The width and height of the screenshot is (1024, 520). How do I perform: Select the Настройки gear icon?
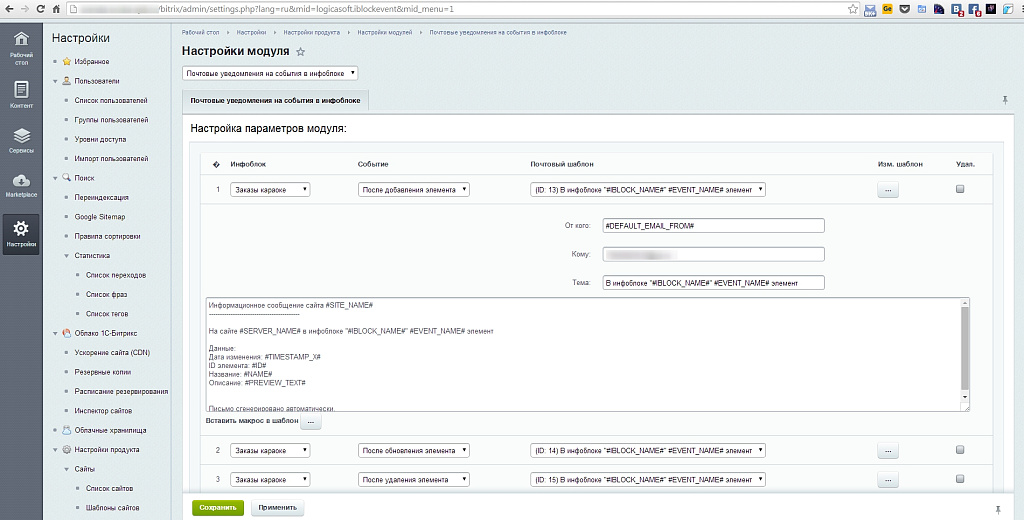click(21, 232)
